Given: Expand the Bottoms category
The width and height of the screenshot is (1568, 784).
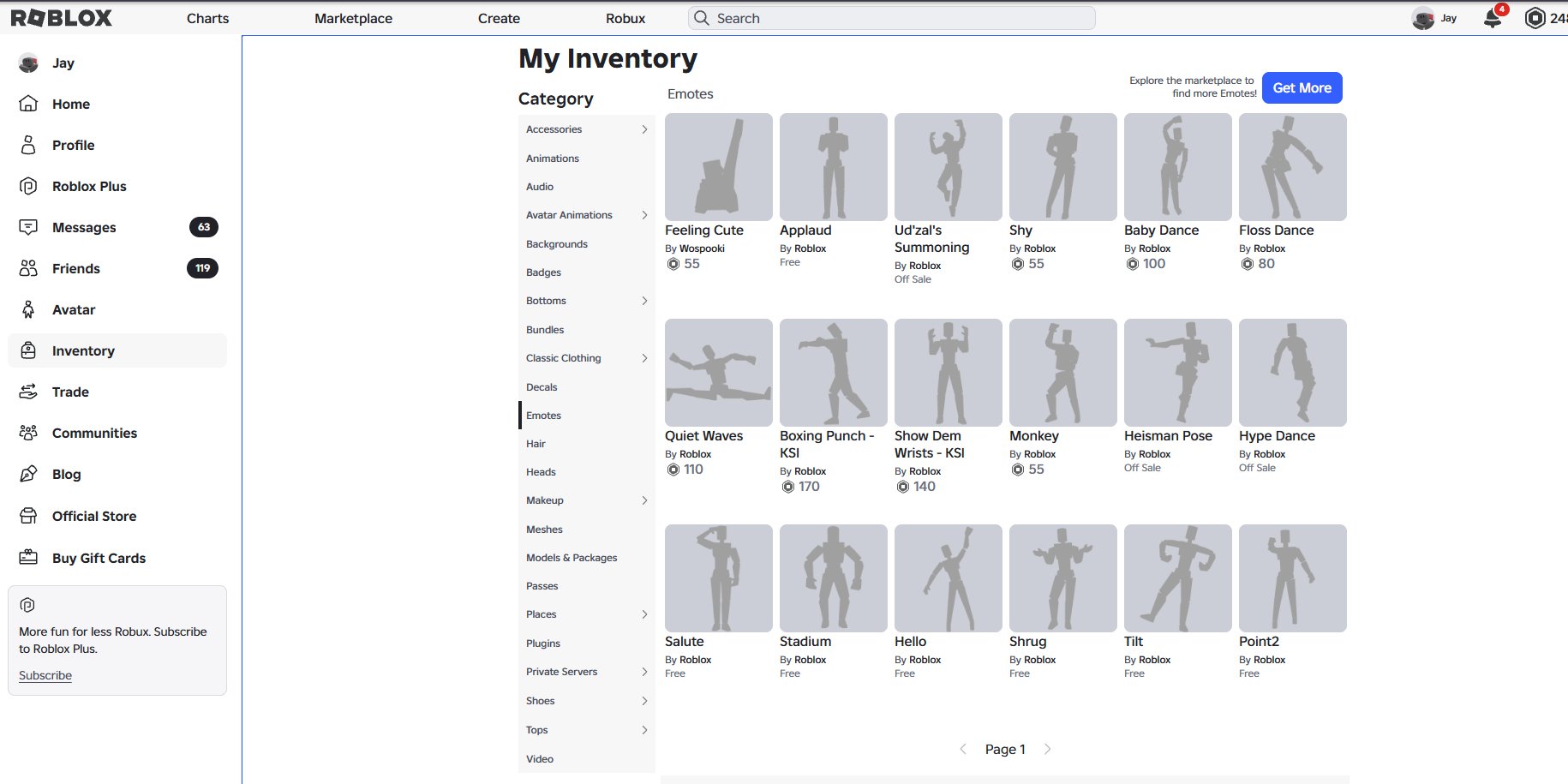Looking at the screenshot, I should pyautogui.click(x=644, y=301).
